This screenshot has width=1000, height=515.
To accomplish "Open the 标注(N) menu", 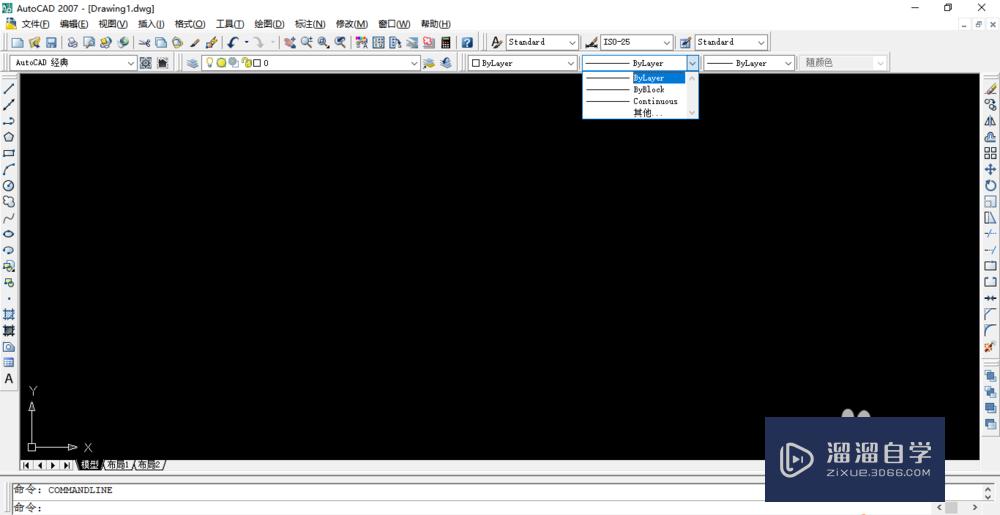I will coord(310,24).
